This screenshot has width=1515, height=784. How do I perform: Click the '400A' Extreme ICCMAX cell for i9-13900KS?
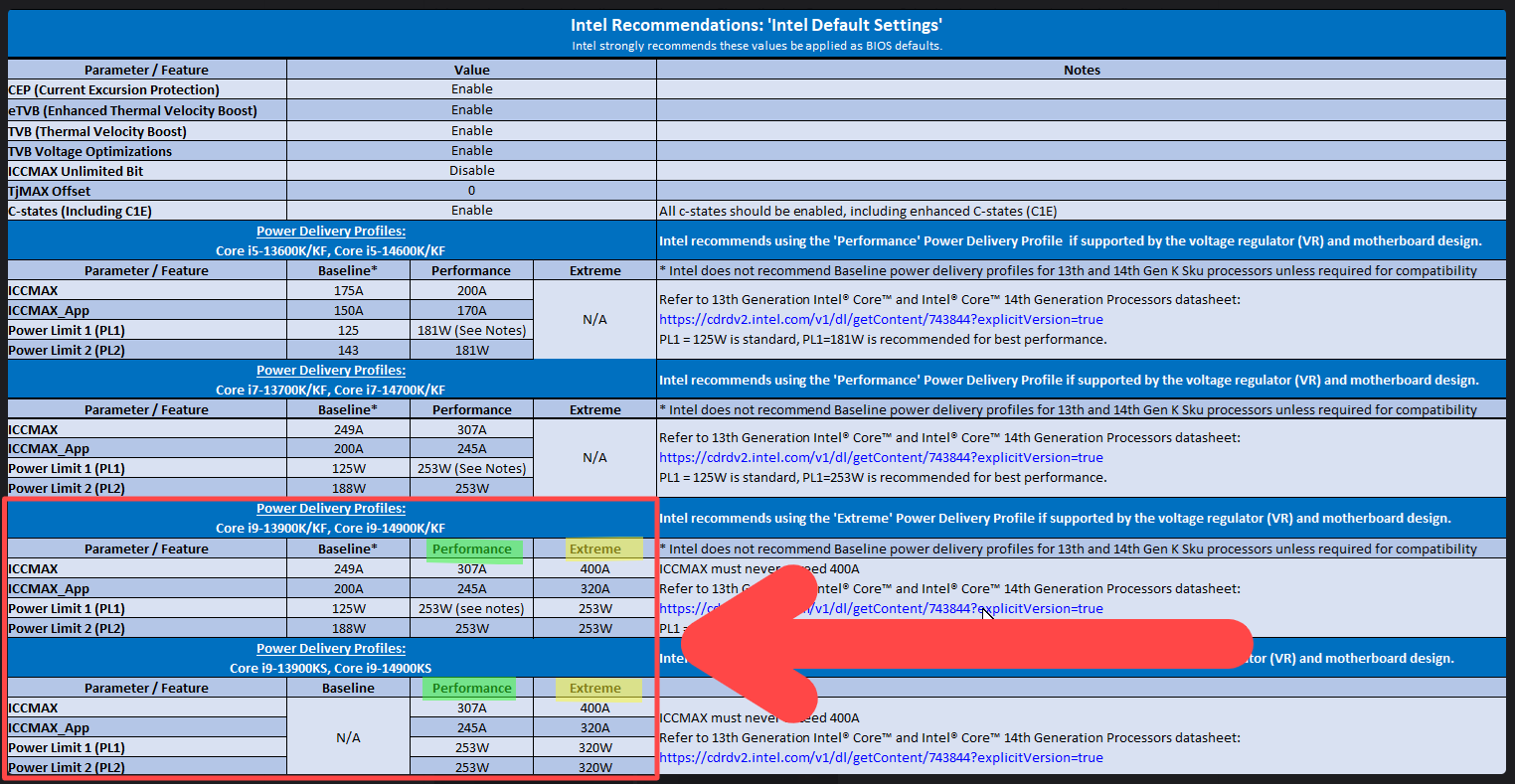coord(594,707)
